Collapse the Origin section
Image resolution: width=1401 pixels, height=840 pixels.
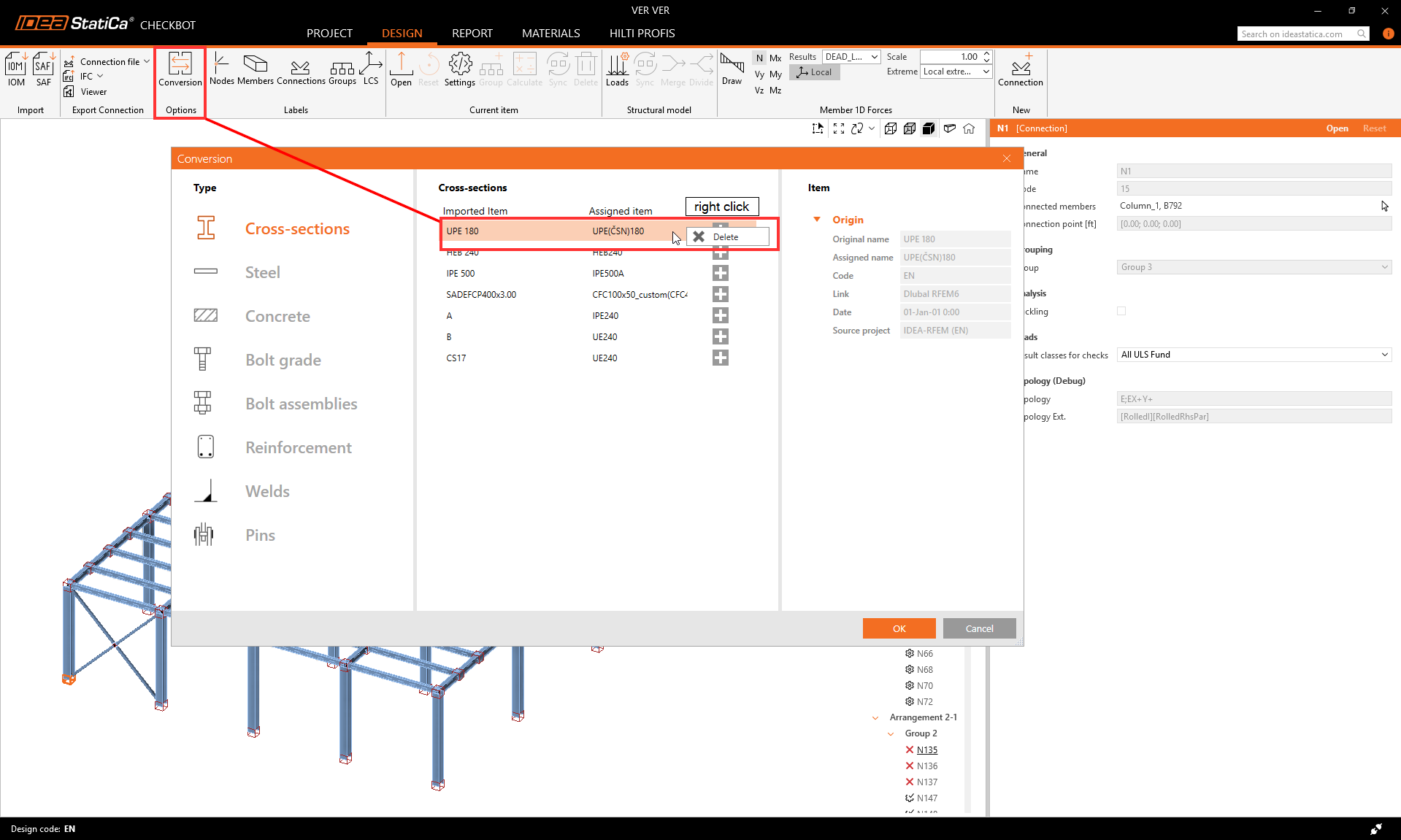[817, 220]
